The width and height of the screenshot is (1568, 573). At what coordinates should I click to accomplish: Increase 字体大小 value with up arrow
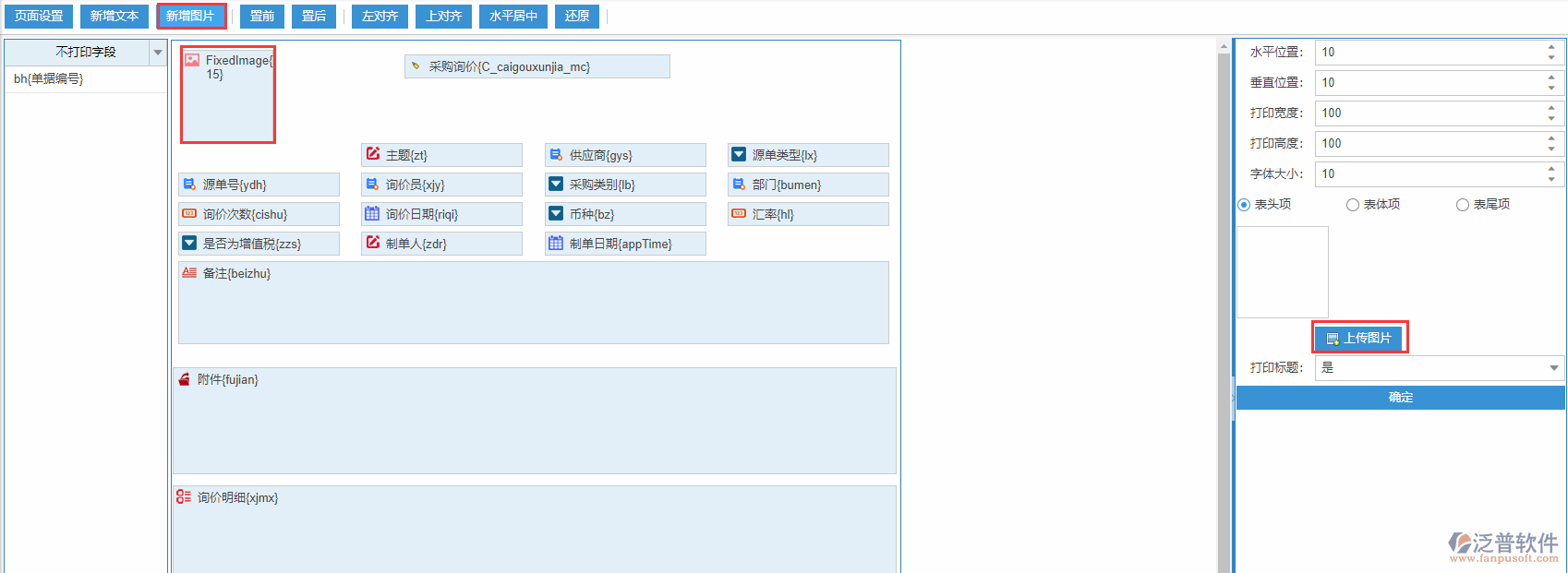pyautogui.click(x=1551, y=168)
